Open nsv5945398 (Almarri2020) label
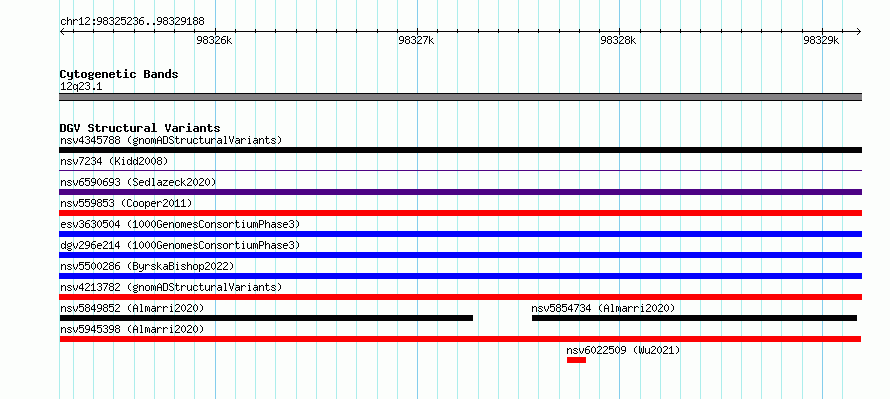Image resolution: width=890 pixels, height=399 pixels. click(x=132, y=329)
